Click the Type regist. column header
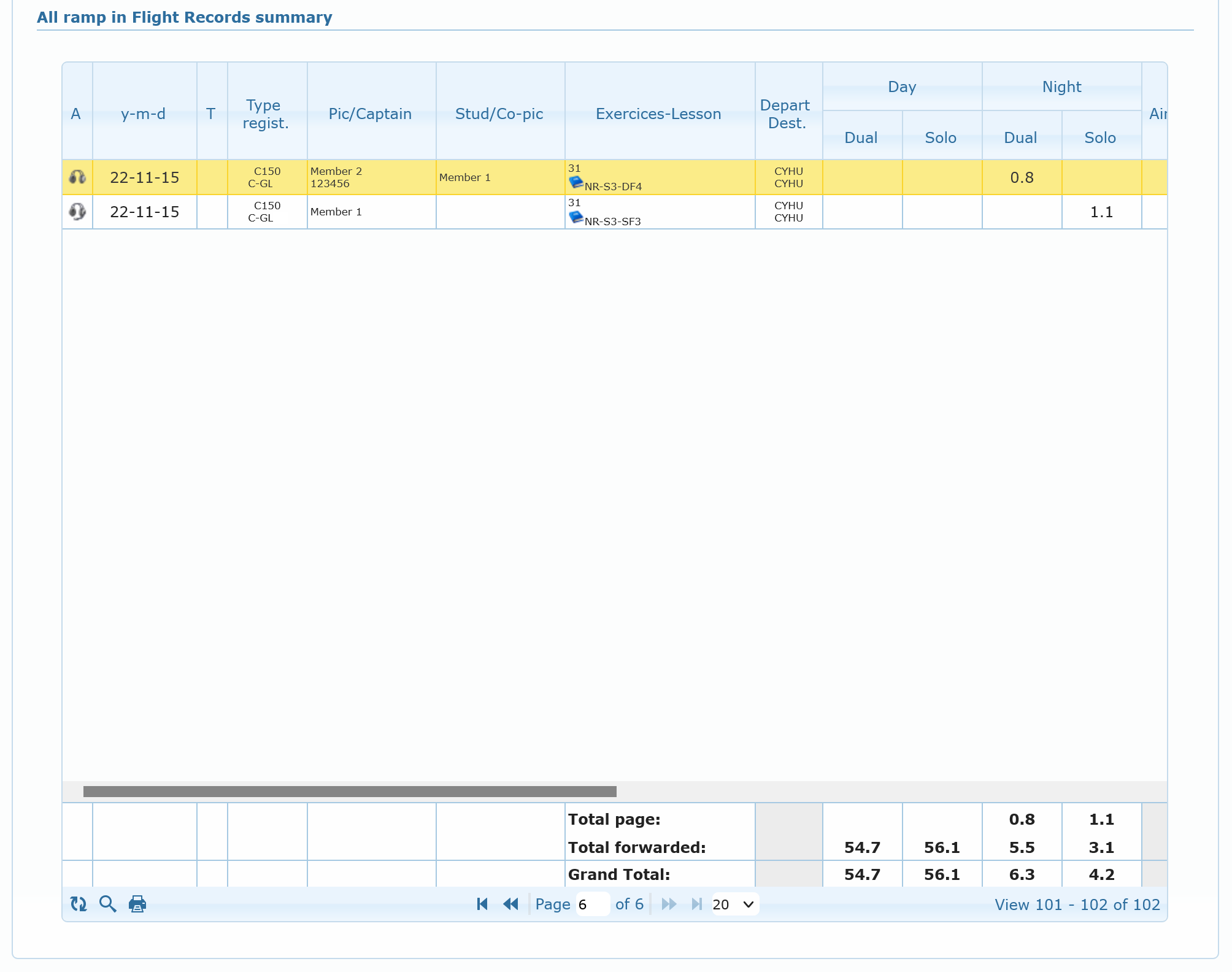The width and height of the screenshot is (1232, 972). tap(266, 114)
